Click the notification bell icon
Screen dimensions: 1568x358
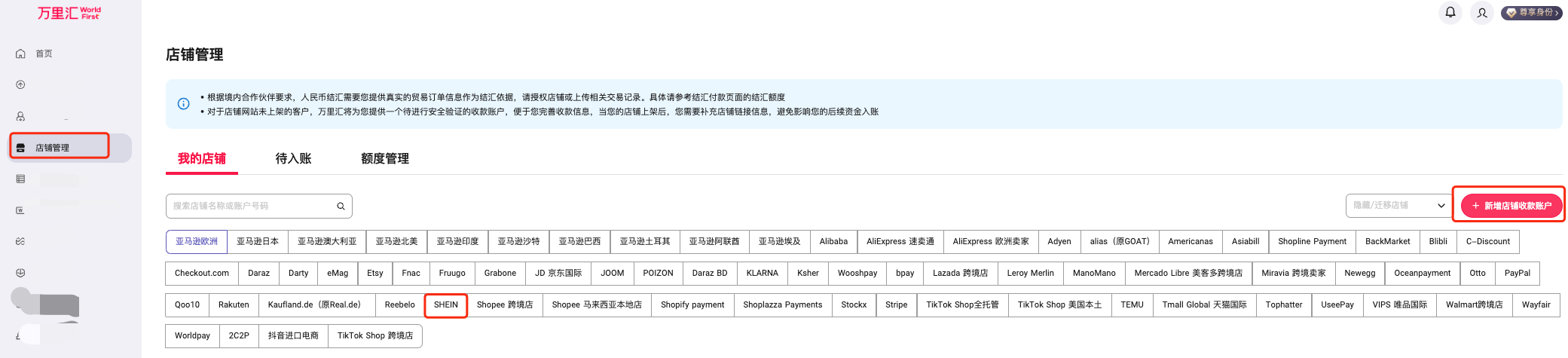[x=1450, y=12]
